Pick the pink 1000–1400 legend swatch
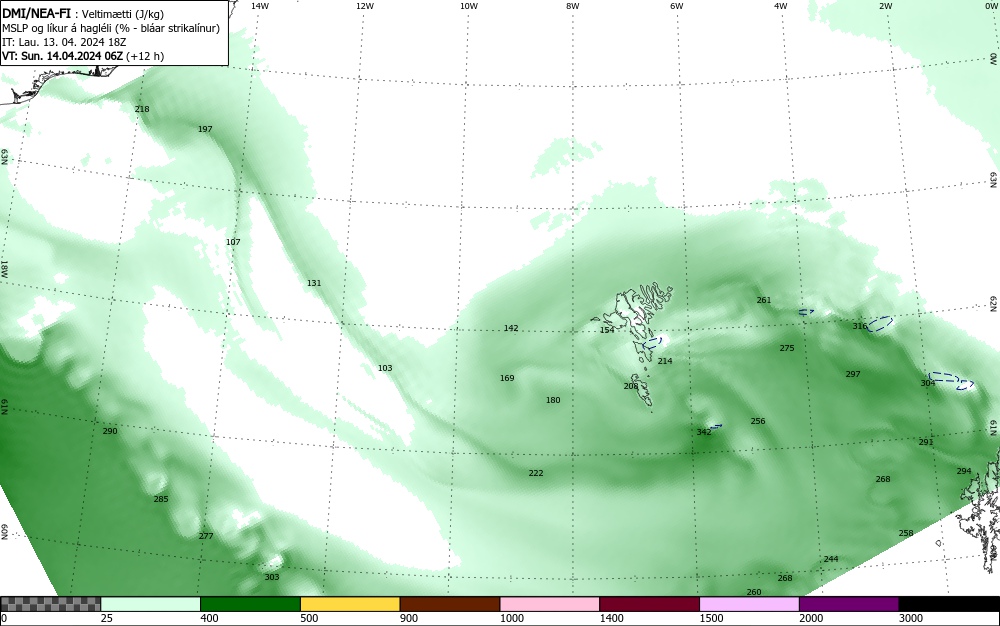The width and height of the screenshot is (1000, 626). 550,604
